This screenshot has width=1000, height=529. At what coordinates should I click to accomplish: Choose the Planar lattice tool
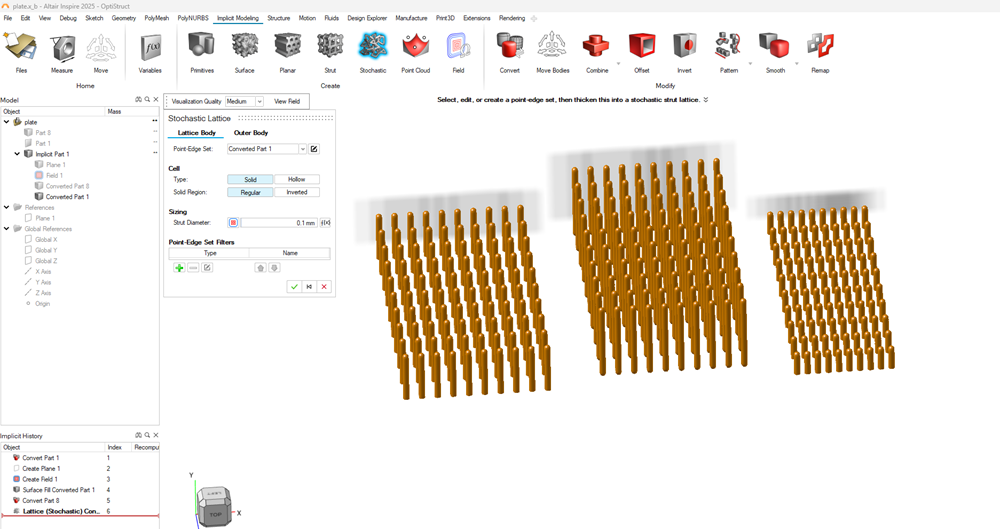pos(288,46)
